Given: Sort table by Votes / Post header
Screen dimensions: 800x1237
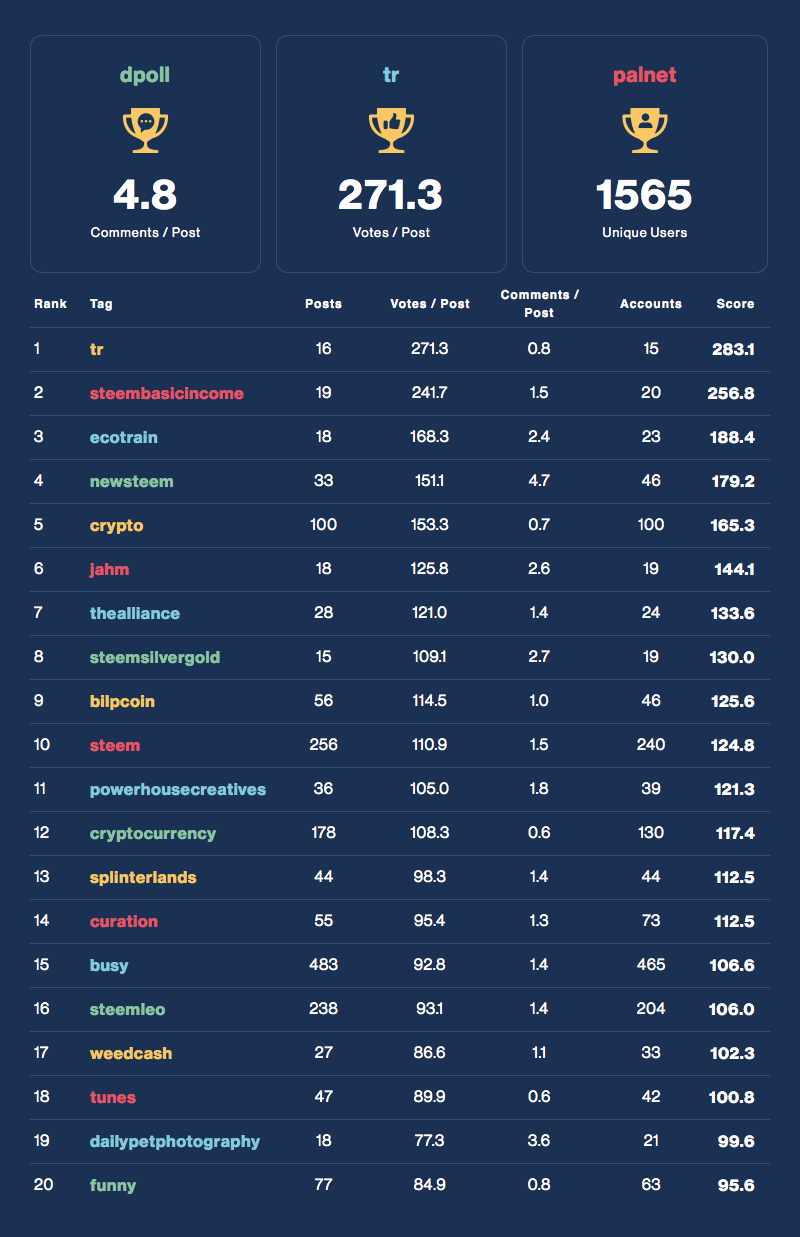Looking at the screenshot, I should point(429,304).
